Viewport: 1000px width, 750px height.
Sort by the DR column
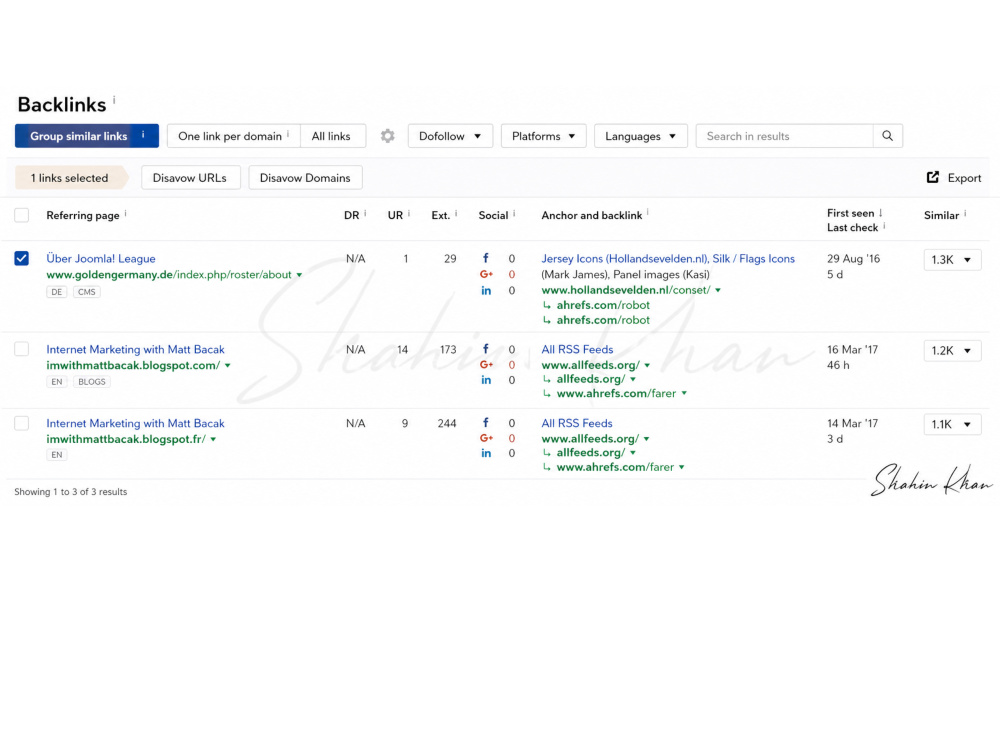pos(351,216)
